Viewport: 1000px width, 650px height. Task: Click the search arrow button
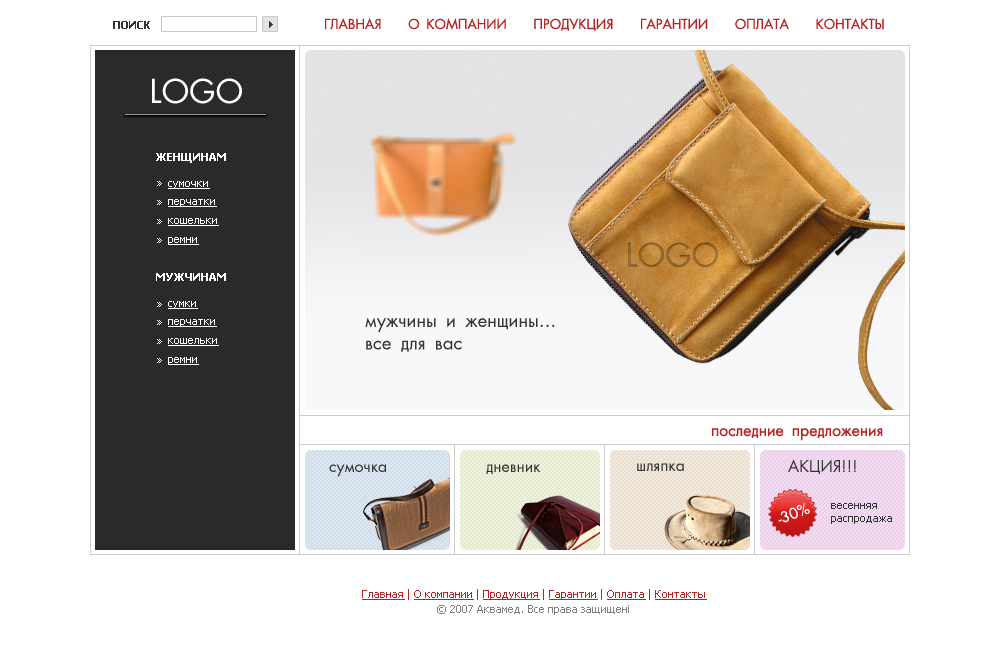pyautogui.click(x=270, y=24)
